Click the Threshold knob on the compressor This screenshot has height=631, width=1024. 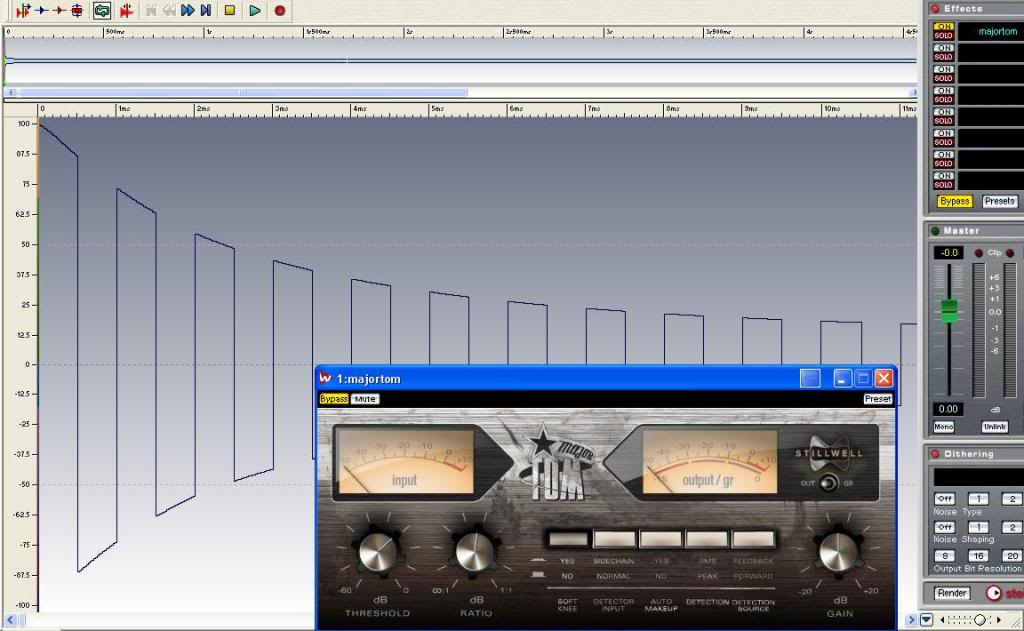pyautogui.click(x=377, y=551)
